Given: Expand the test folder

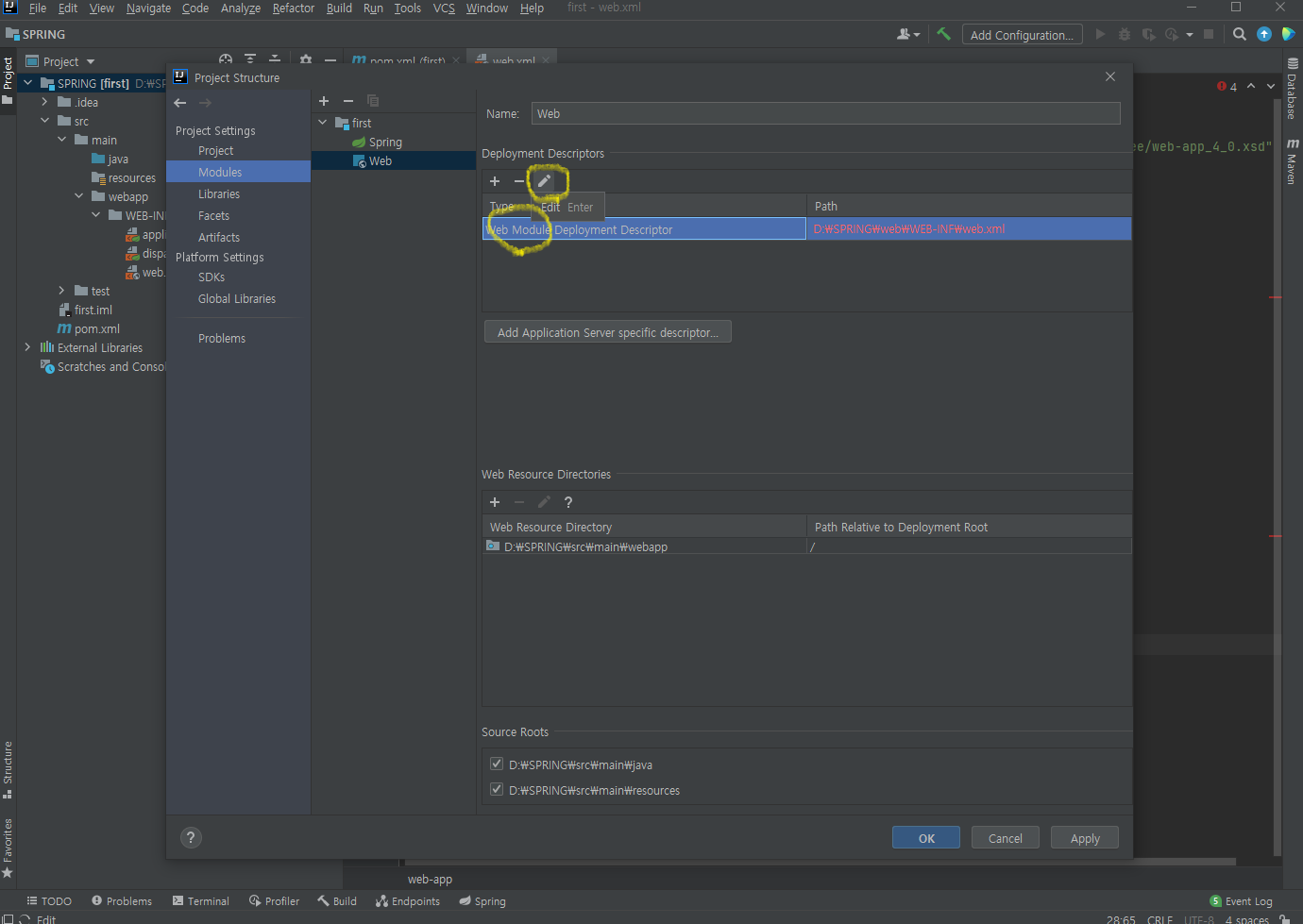Looking at the screenshot, I should (61, 291).
